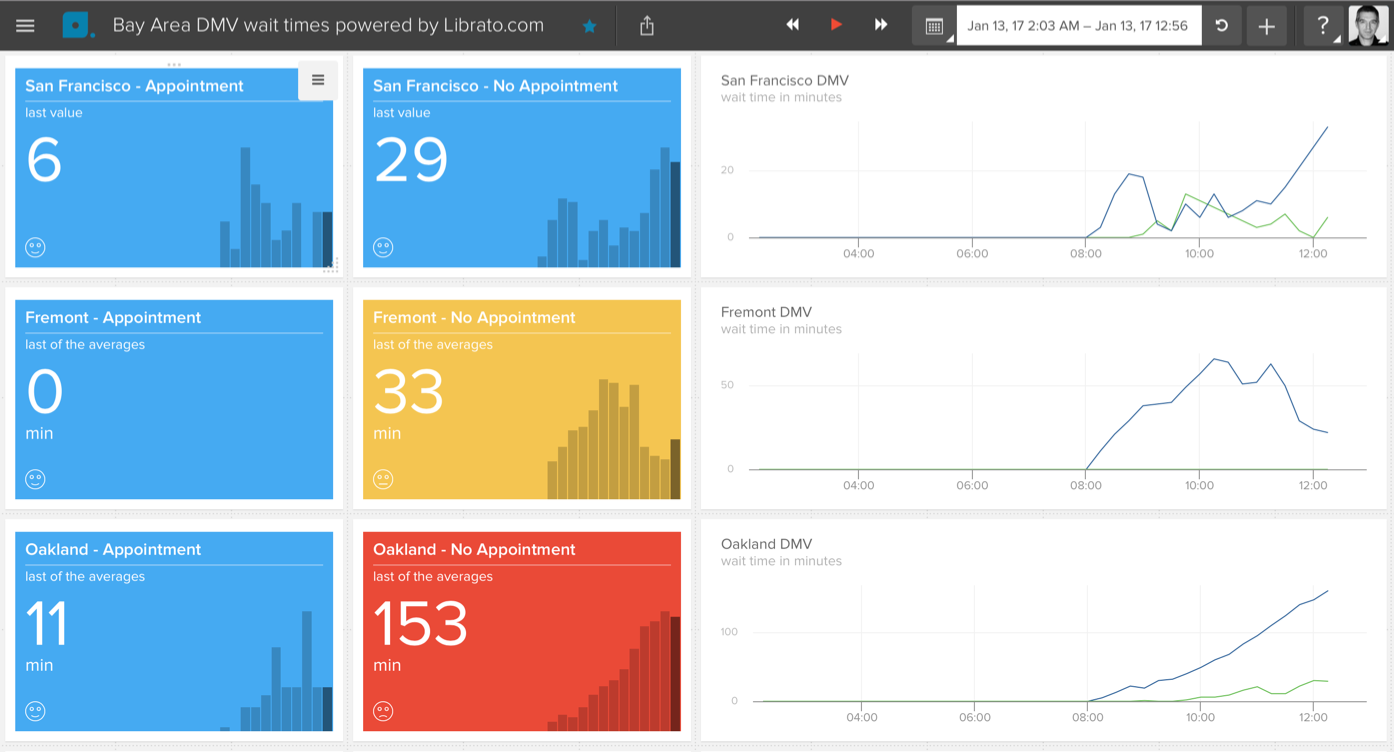The image size is (1394, 752).
Task: Select Fremont - No Appointment tile title
Action: click(x=474, y=318)
